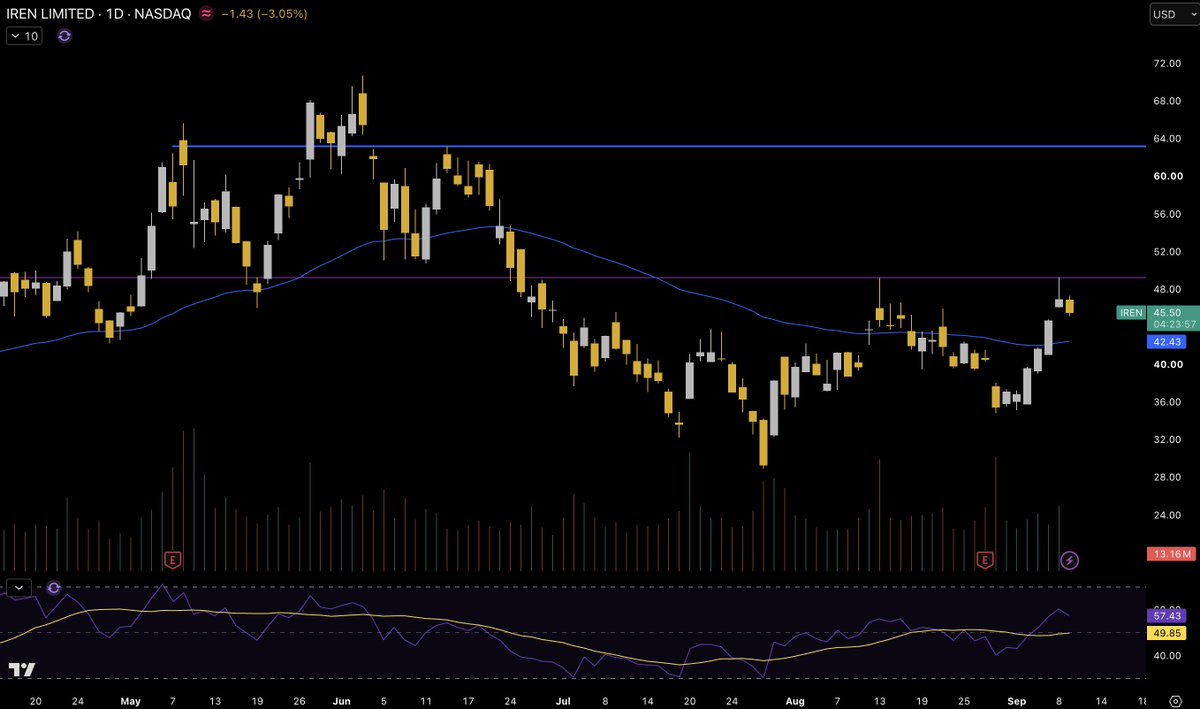Click the purple refresh icon beside the 10 legend

[x=64, y=36]
